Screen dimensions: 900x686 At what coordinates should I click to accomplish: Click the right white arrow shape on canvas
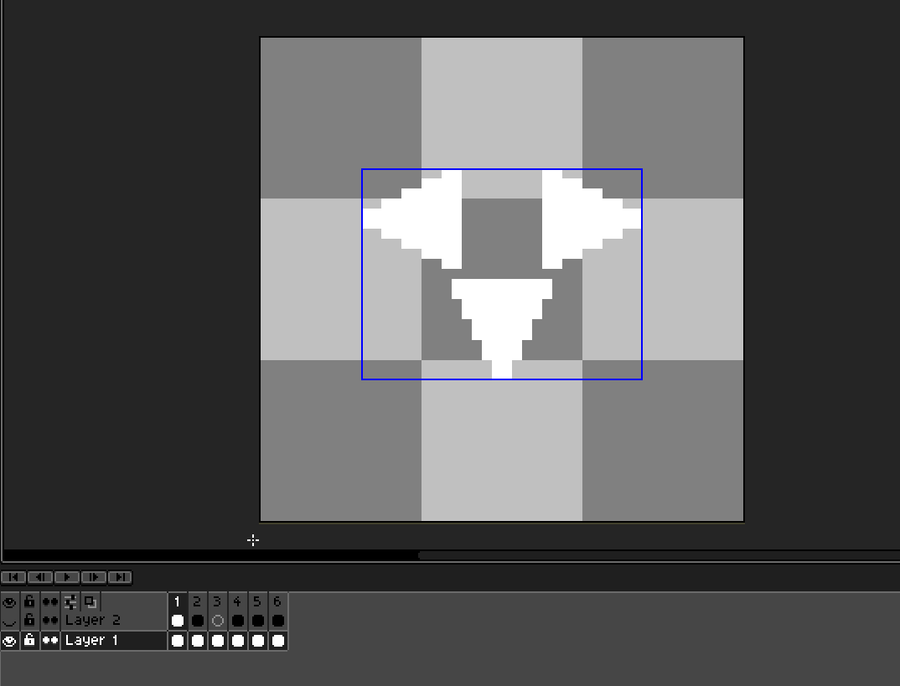pos(580,219)
